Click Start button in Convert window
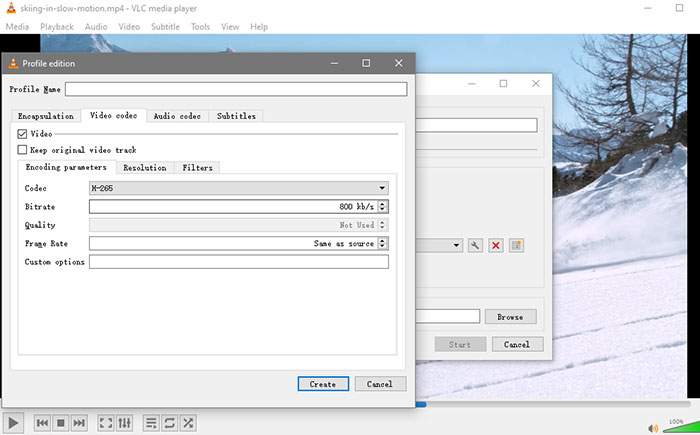The image size is (700, 435). tap(460, 344)
